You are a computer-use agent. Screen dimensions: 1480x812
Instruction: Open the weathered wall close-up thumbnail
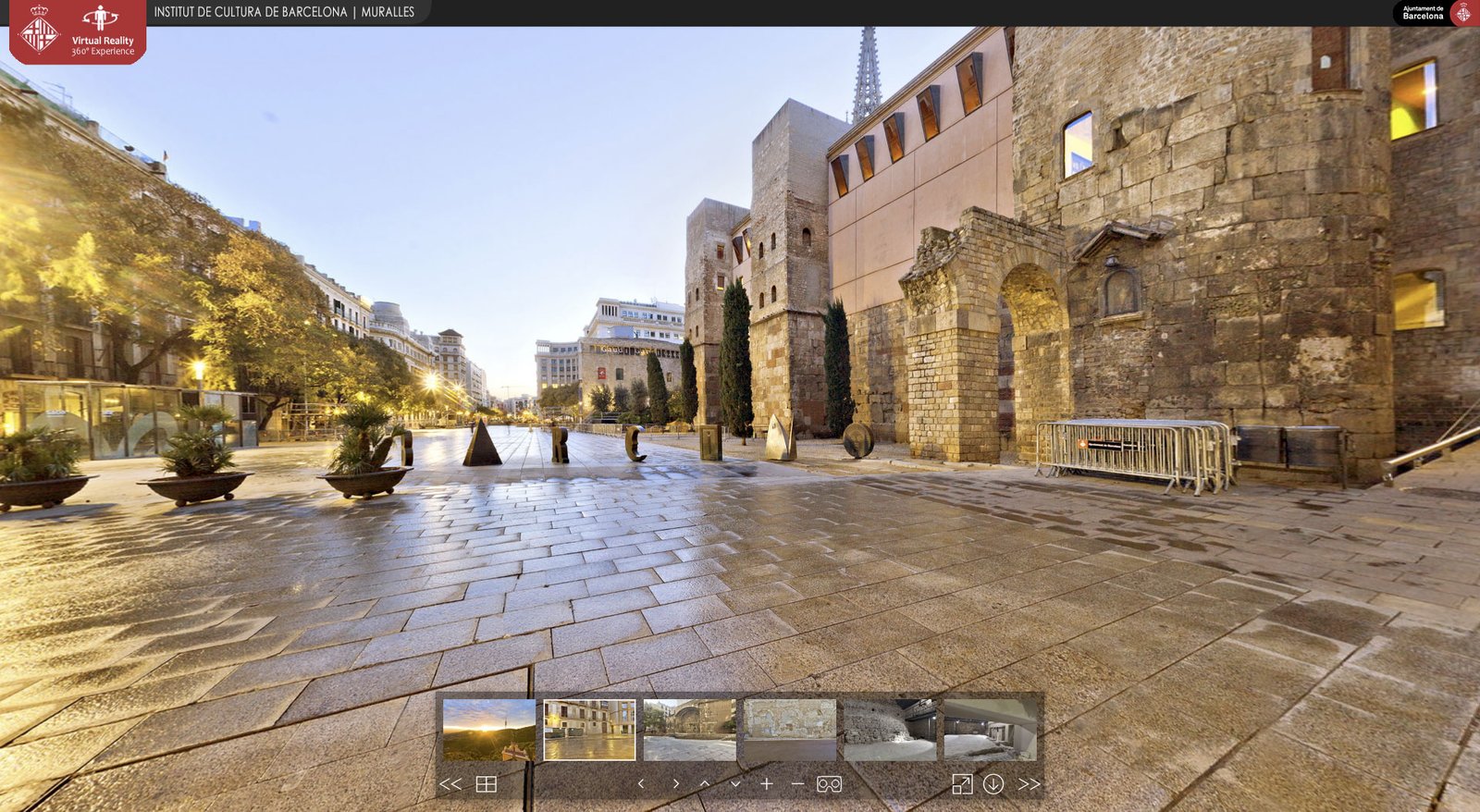(x=790, y=730)
